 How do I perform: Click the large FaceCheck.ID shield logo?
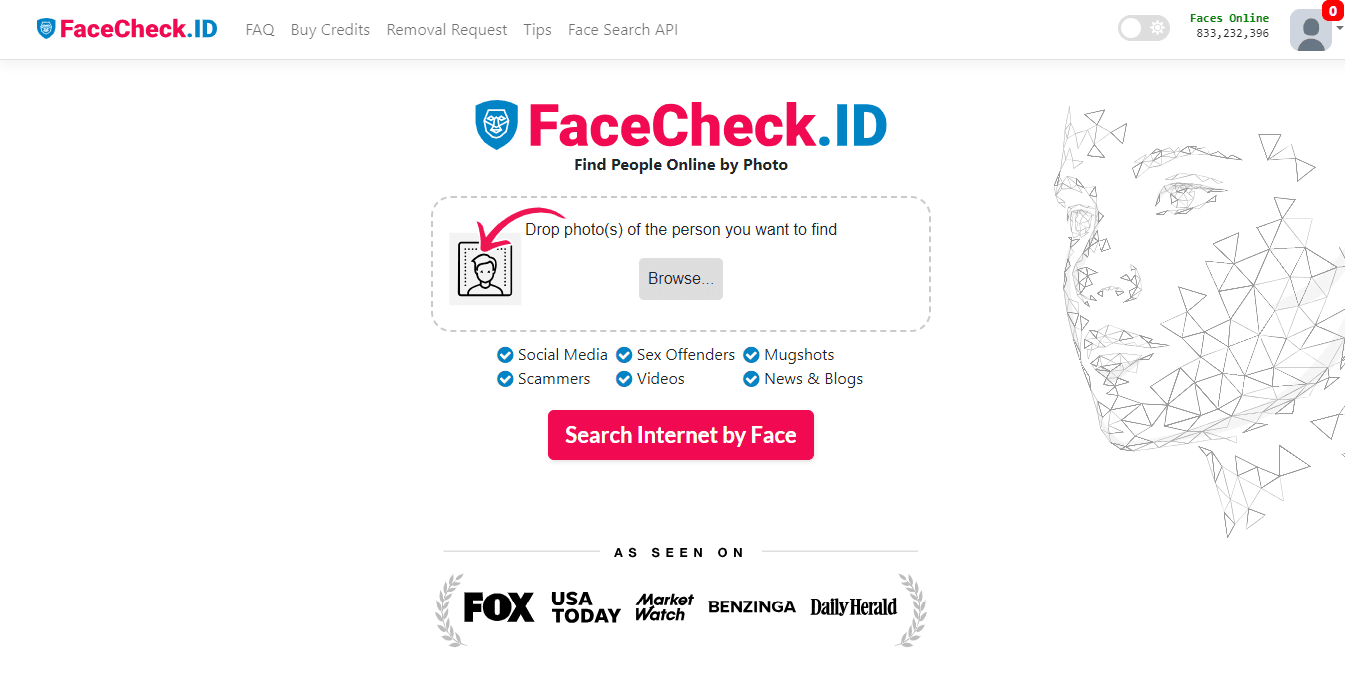[x=496, y=124]
